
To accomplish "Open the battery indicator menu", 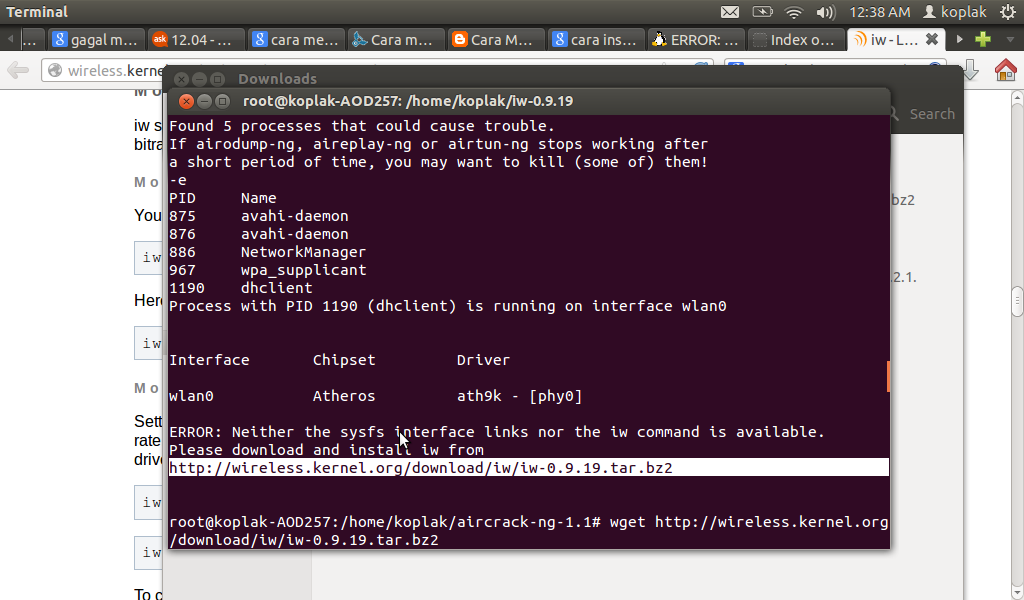I will coord(762,12).
